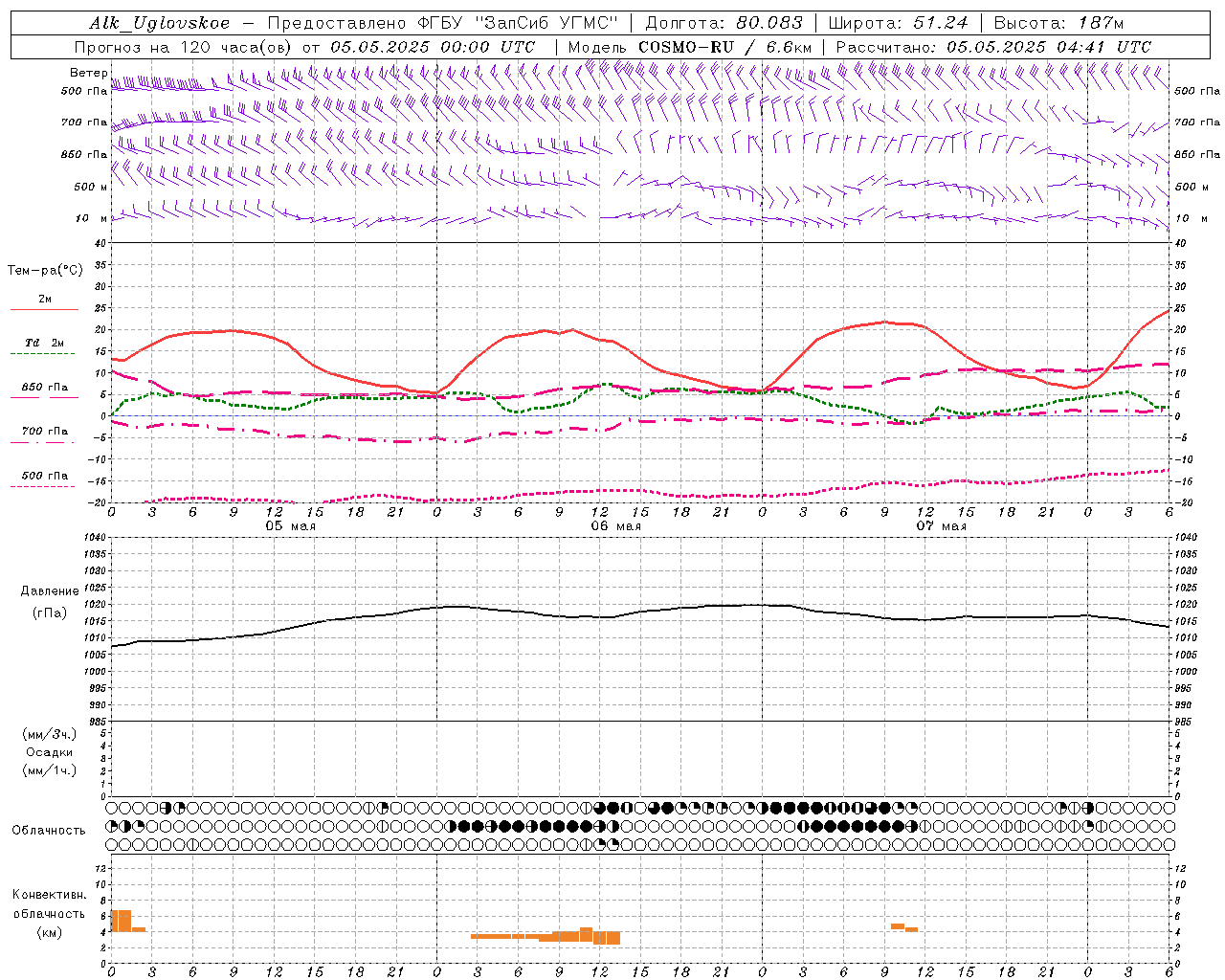
Task: Click the '500 гПа' dotted temperature legend line
Action: pos(42,486)
